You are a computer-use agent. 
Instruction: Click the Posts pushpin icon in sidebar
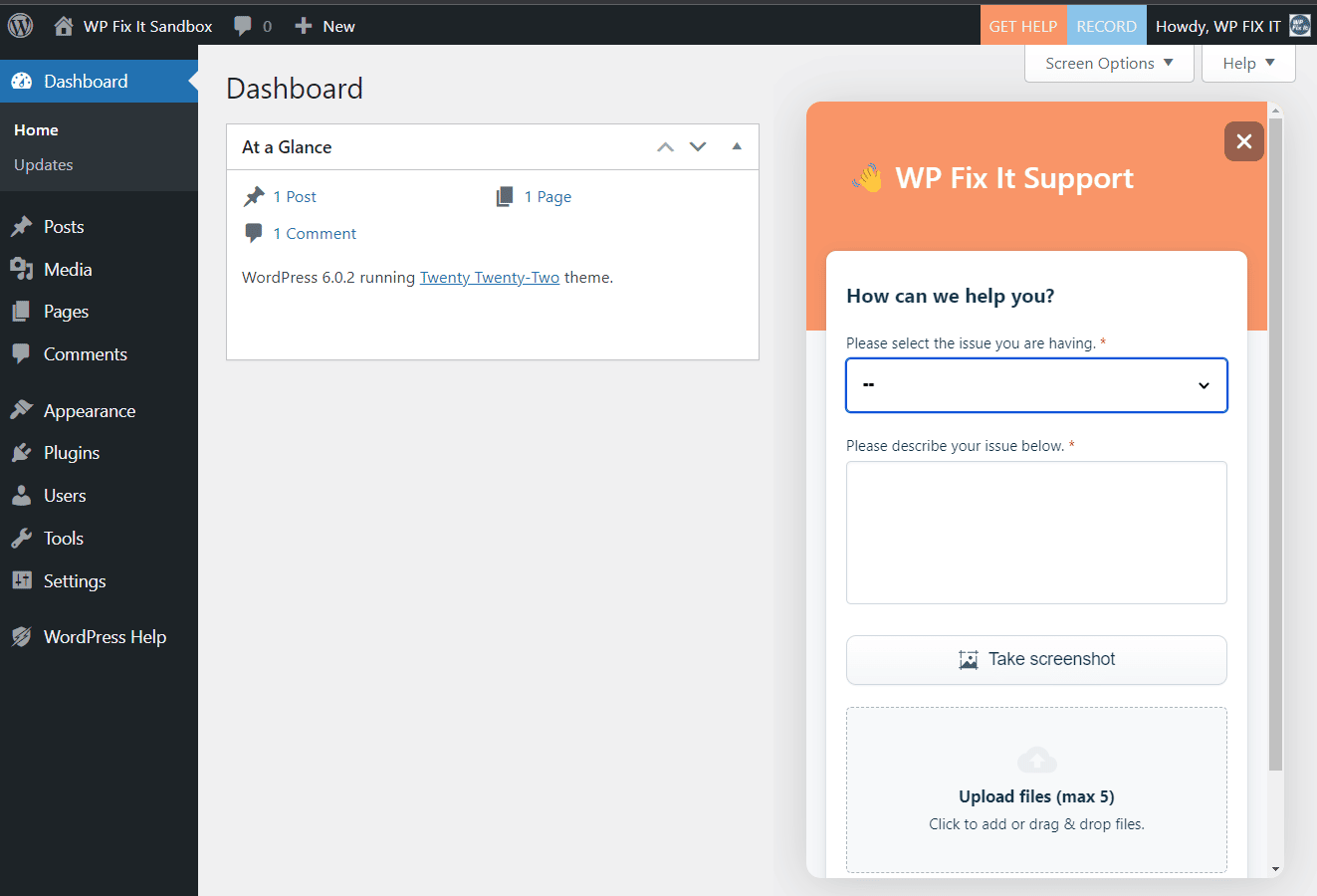pos(22,227)
